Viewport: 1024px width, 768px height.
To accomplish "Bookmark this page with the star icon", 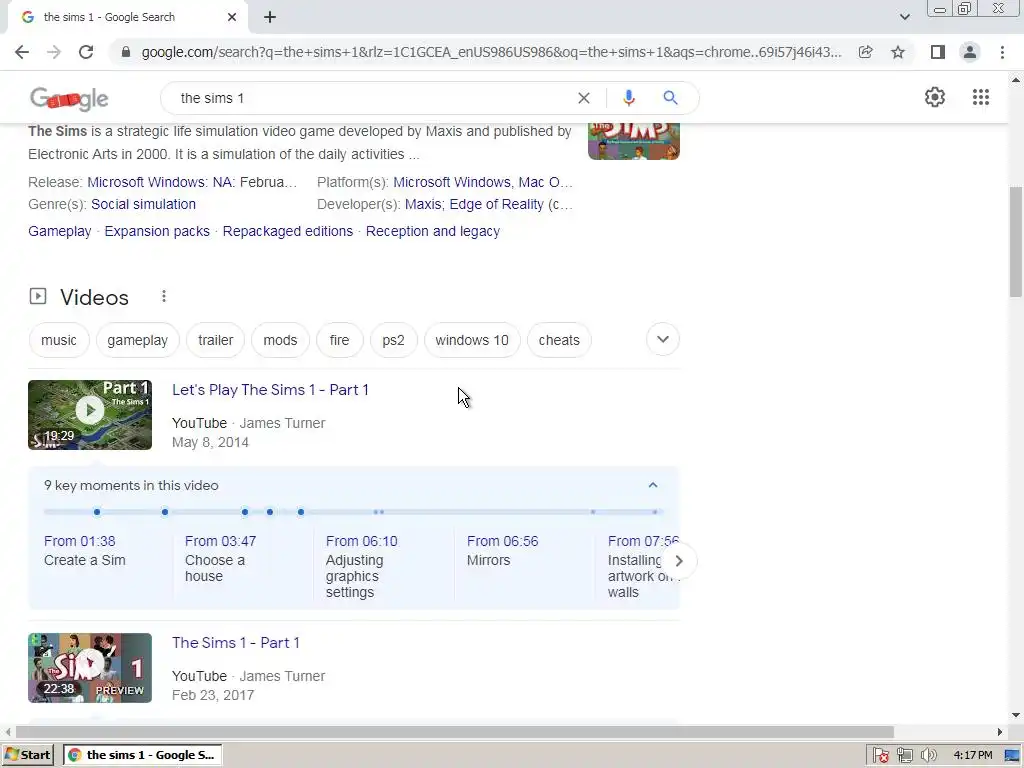I will click(x=898, y=52).
